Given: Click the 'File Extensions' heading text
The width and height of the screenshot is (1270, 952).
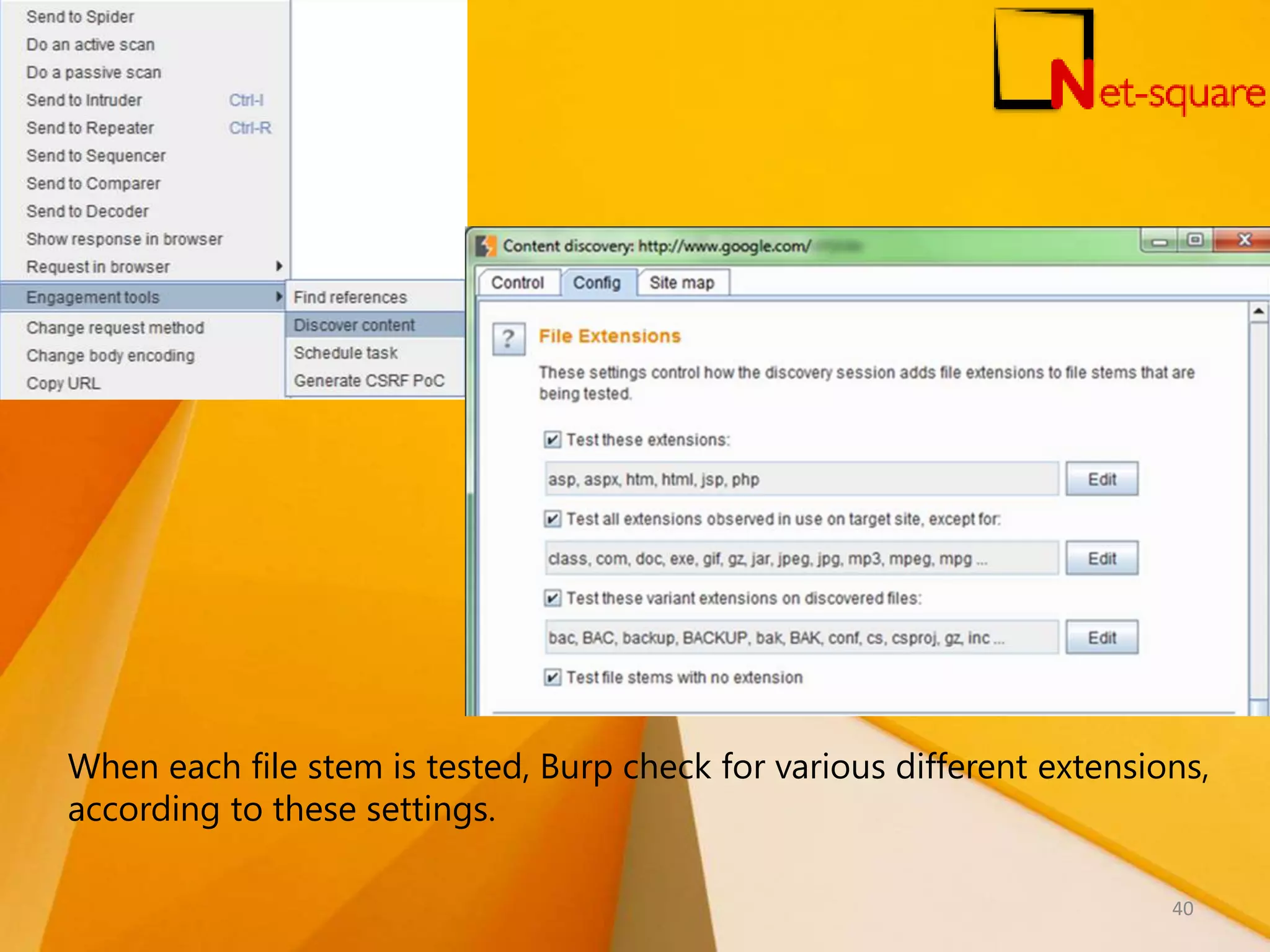Looking at the screenshot, I should coord(610,336).
